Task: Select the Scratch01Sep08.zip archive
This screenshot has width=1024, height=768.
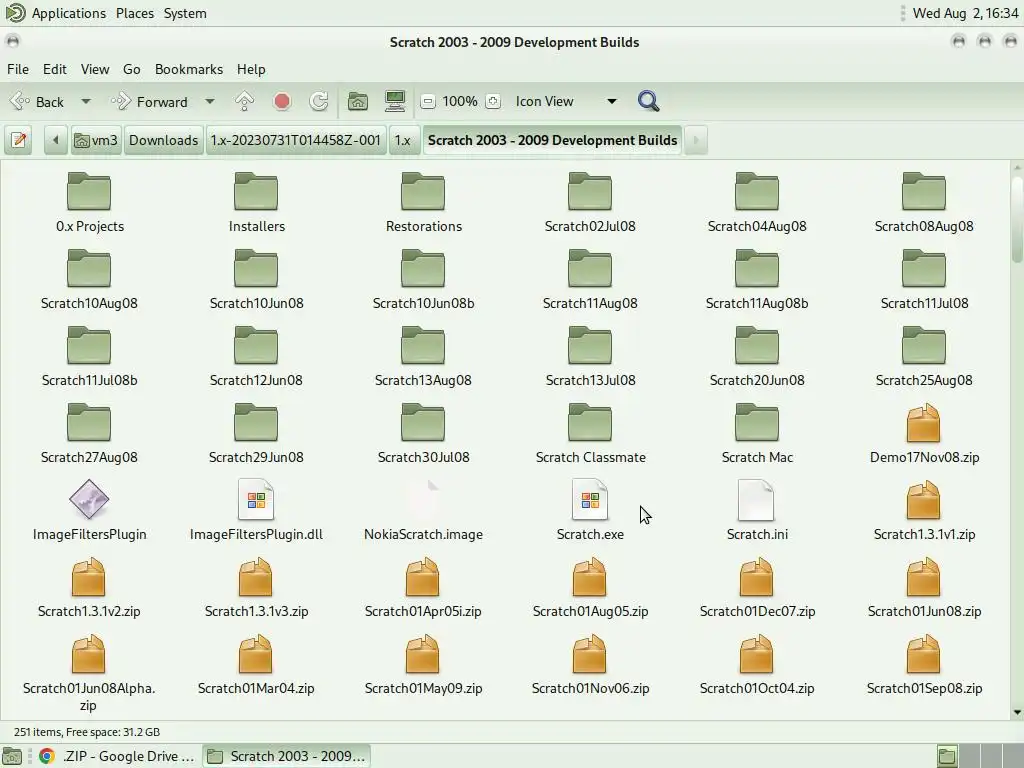Action: point(924,665)
